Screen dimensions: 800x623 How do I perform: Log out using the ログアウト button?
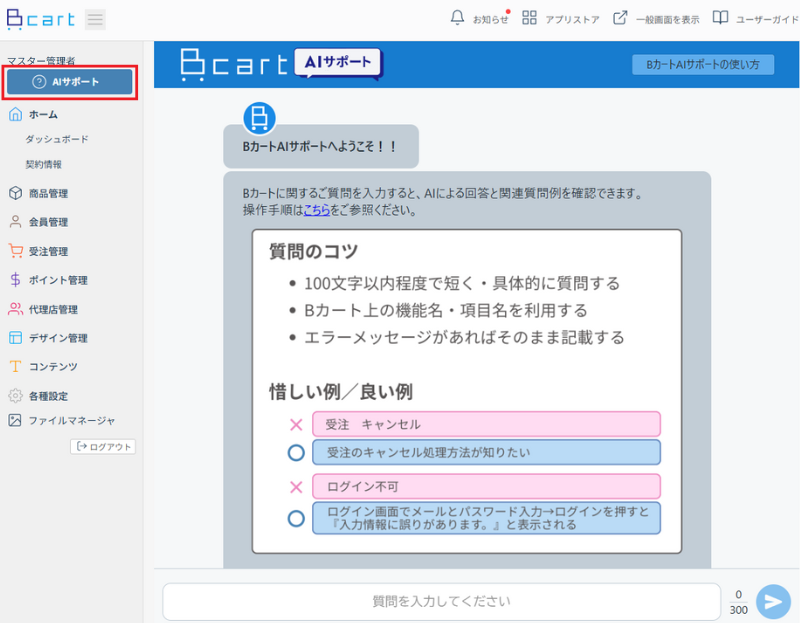pyautogui.click(x=103, y=446)
